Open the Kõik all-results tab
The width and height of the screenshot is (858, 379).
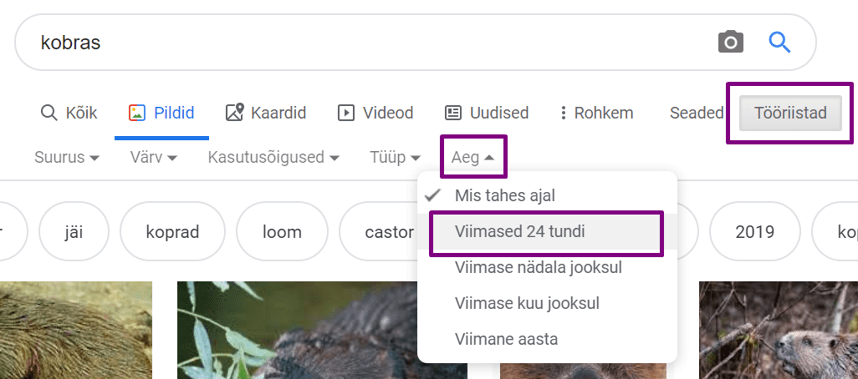(x=69, y=113)
